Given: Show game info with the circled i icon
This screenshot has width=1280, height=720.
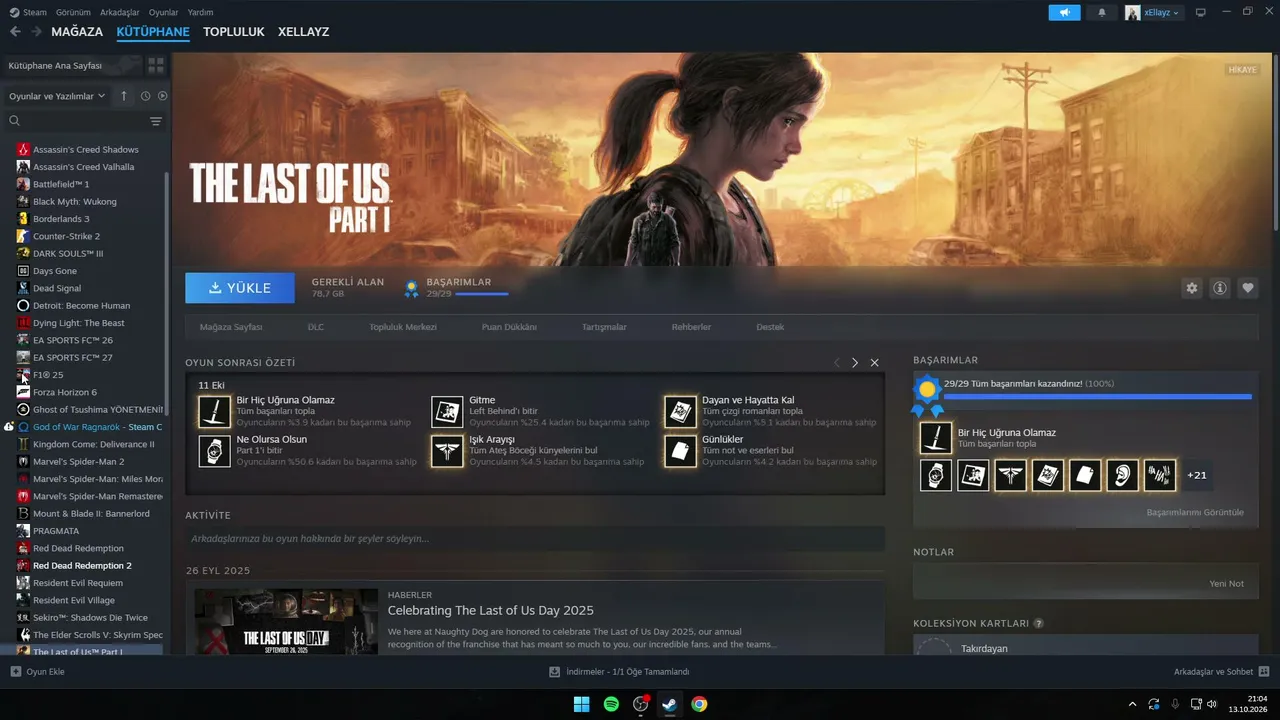Looking at the screenshot, I should pos(1220,288).
